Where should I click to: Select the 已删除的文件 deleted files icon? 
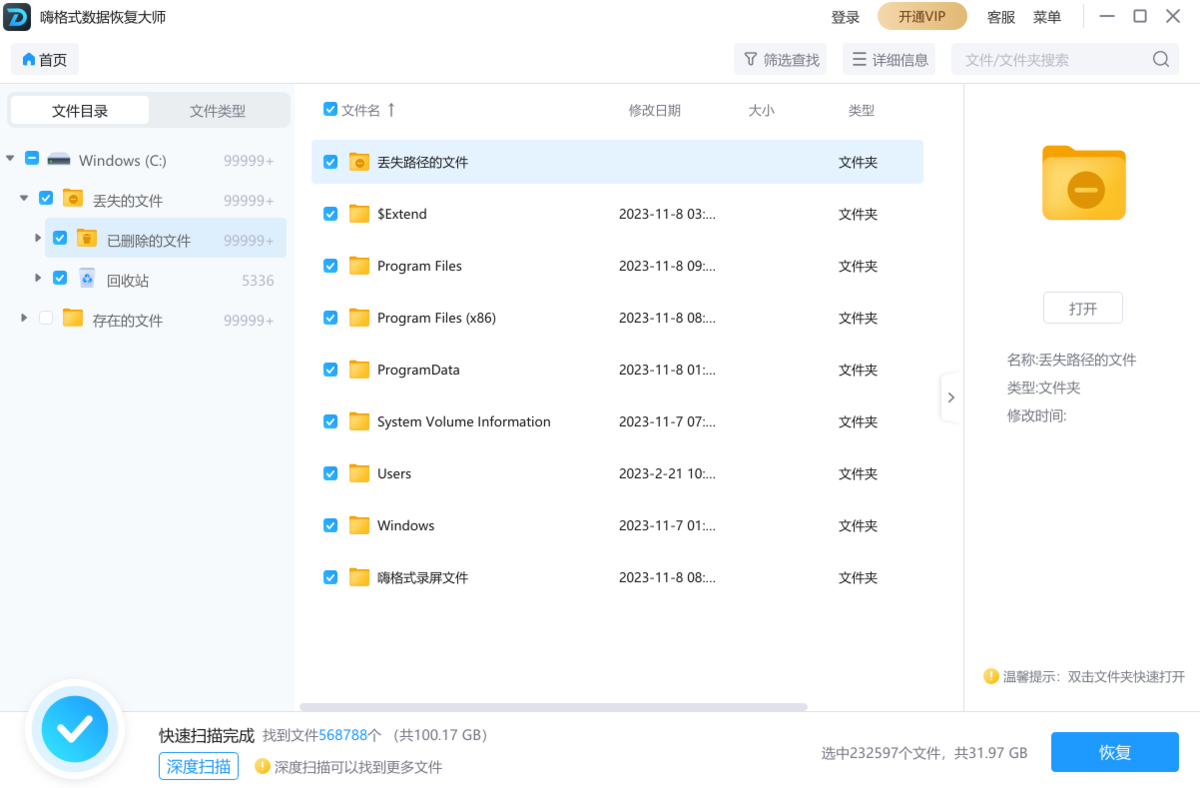pyautogui.click(x=88, y=238)
